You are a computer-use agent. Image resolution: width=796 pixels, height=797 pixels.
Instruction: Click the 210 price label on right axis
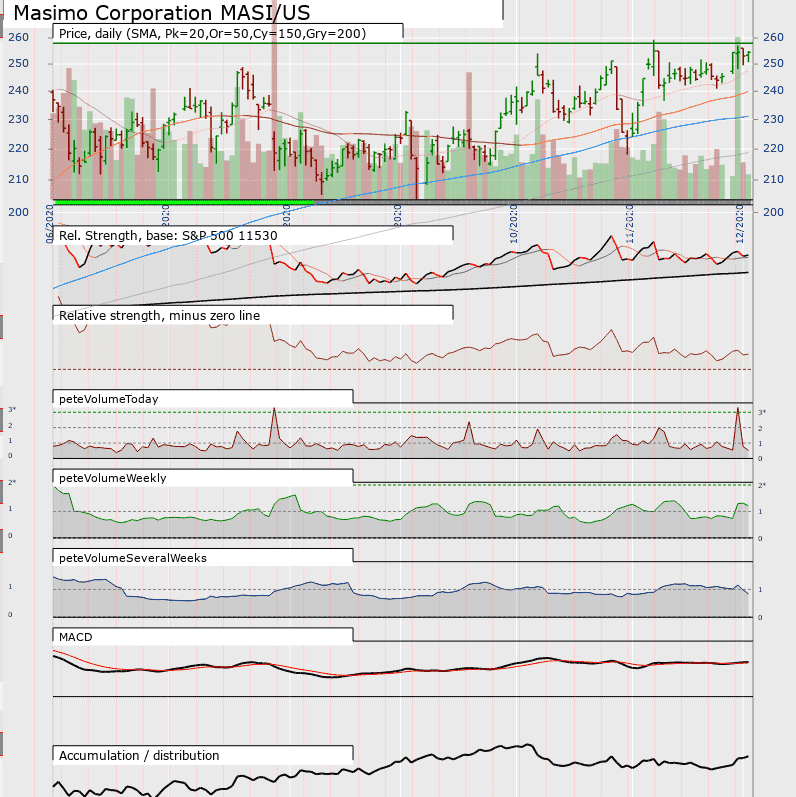[773, 179]
